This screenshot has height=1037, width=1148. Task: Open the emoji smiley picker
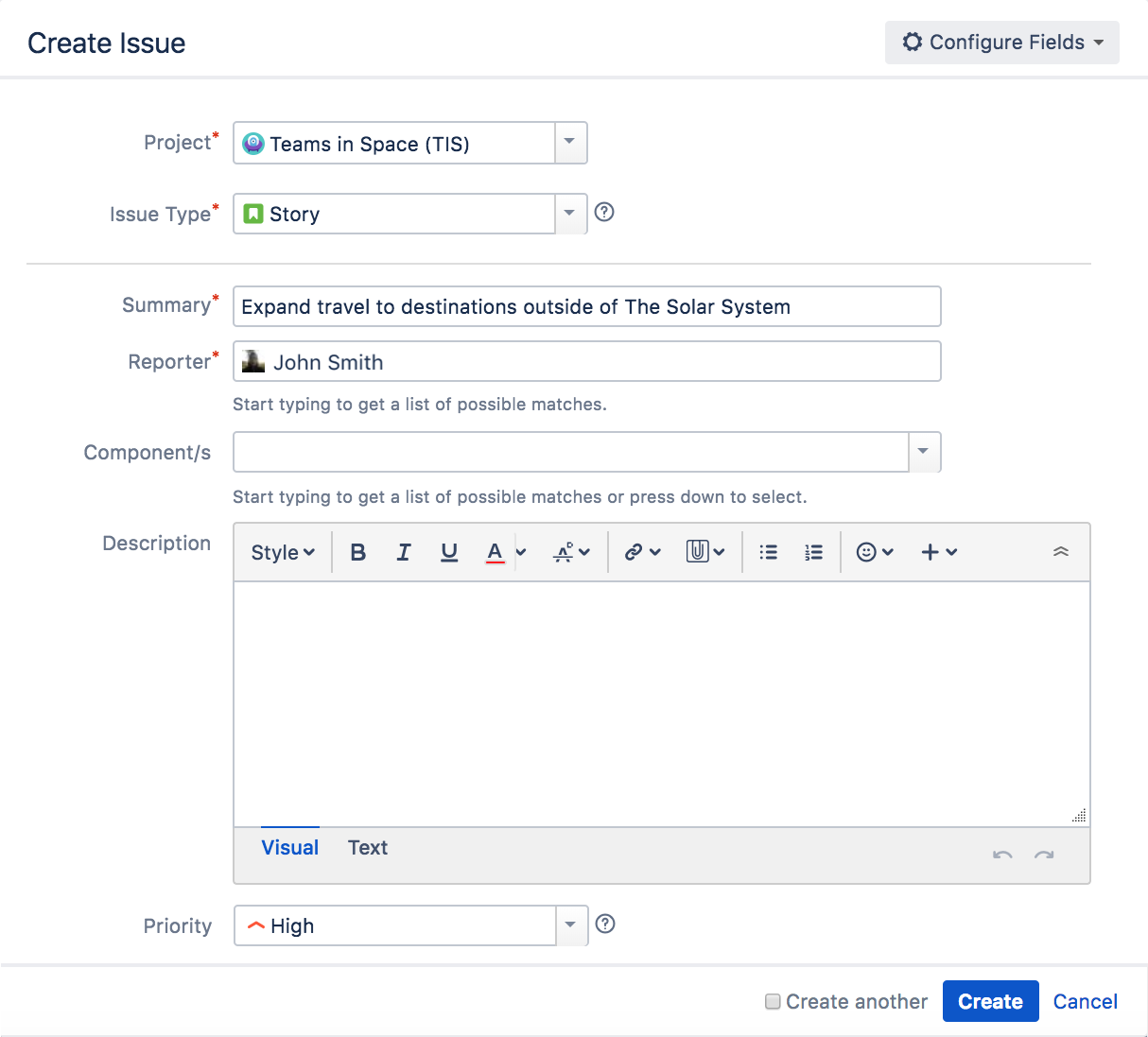(x=875, y=552)
